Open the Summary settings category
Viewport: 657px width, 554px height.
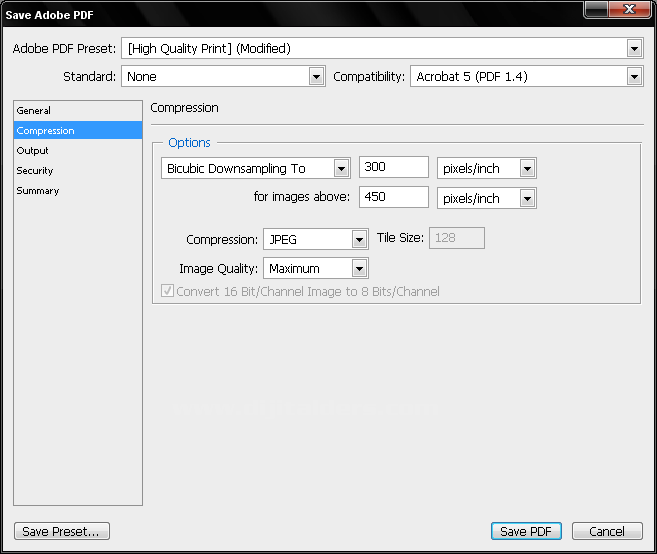click(x=78, y=191)
